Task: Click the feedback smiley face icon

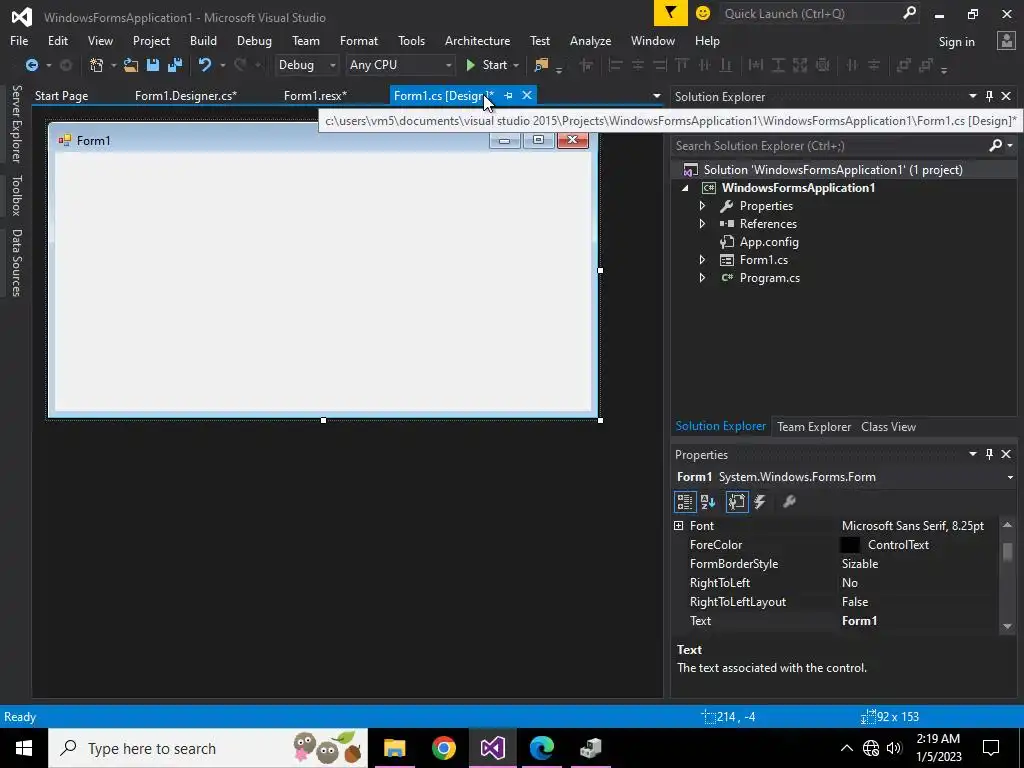Action: [703, 13]
